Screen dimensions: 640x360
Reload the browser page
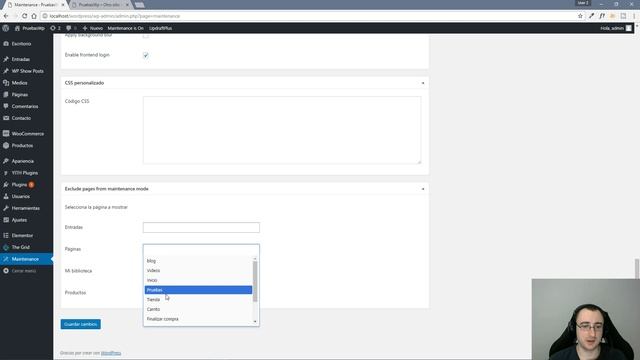coord(24,16)
